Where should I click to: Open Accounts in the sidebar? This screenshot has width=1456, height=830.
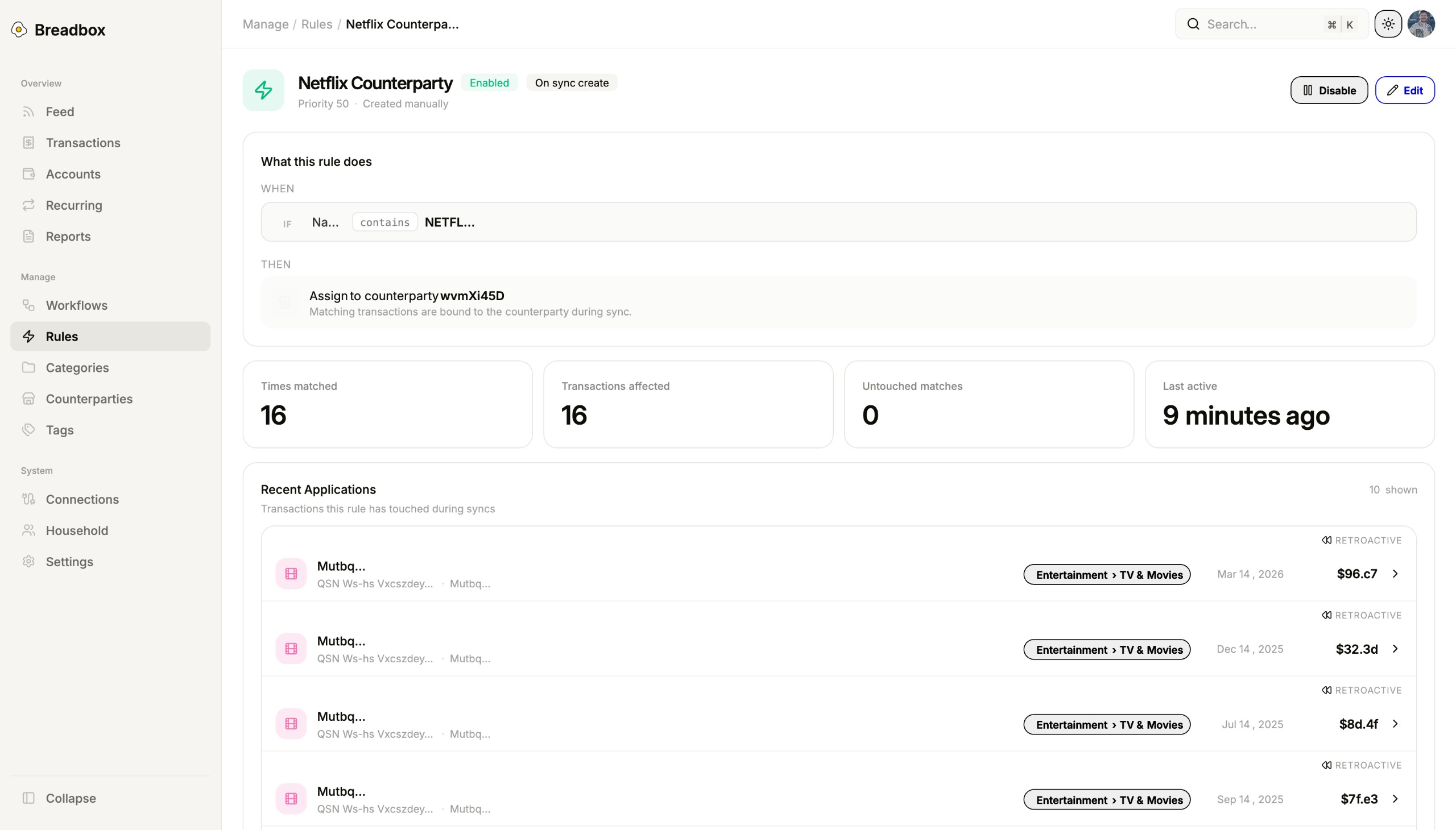[x=110, y=174]
